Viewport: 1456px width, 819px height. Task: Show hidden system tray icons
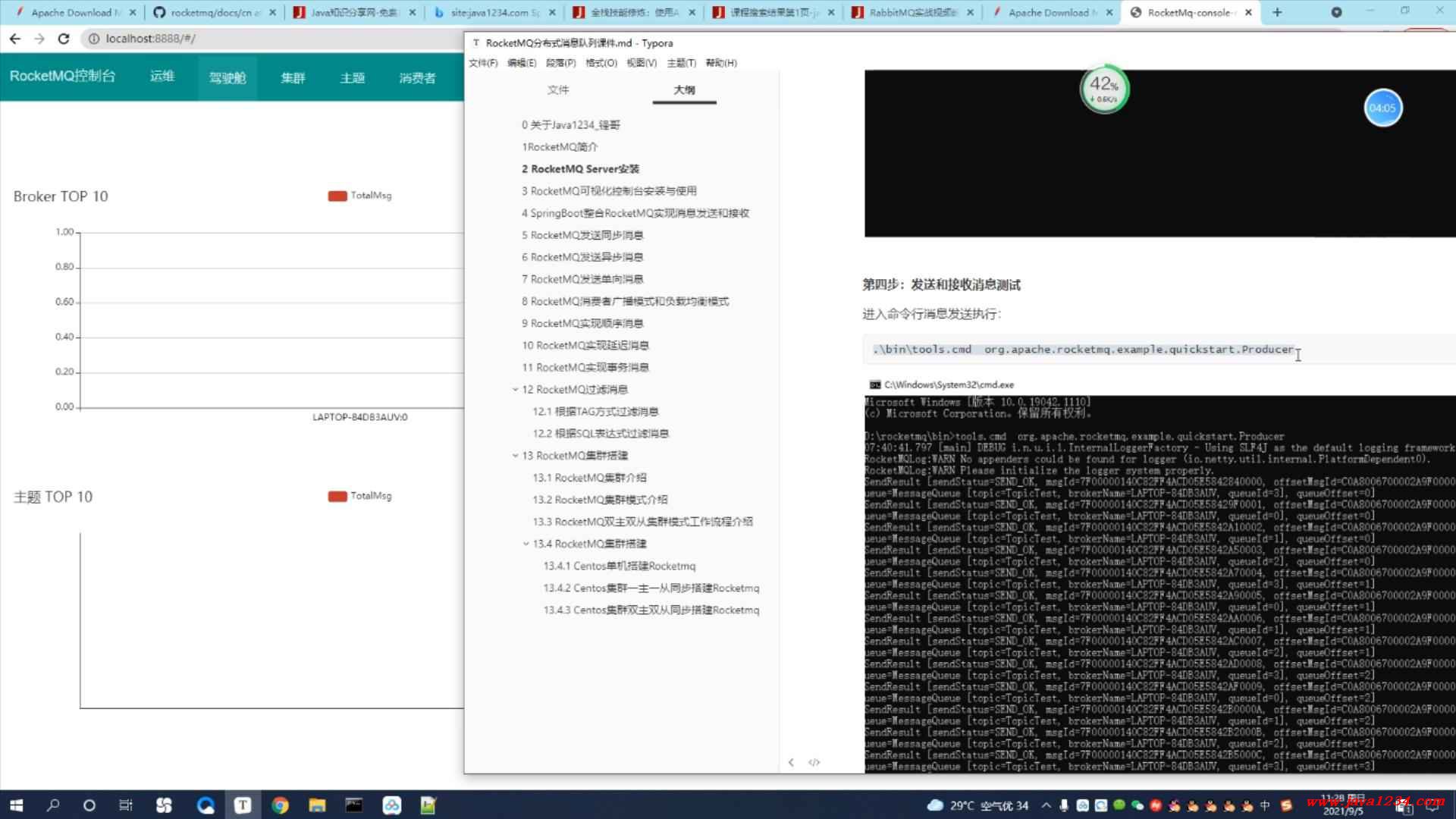click(x=1046, y=805)
